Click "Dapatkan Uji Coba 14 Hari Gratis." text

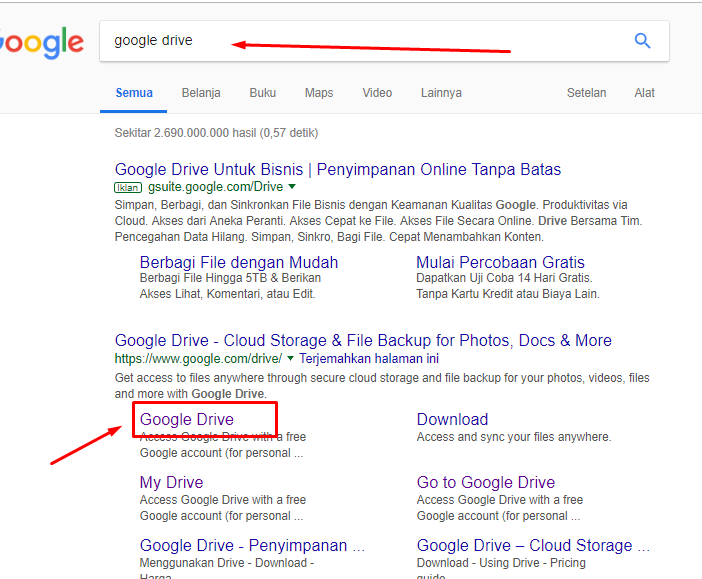(504, 278)
